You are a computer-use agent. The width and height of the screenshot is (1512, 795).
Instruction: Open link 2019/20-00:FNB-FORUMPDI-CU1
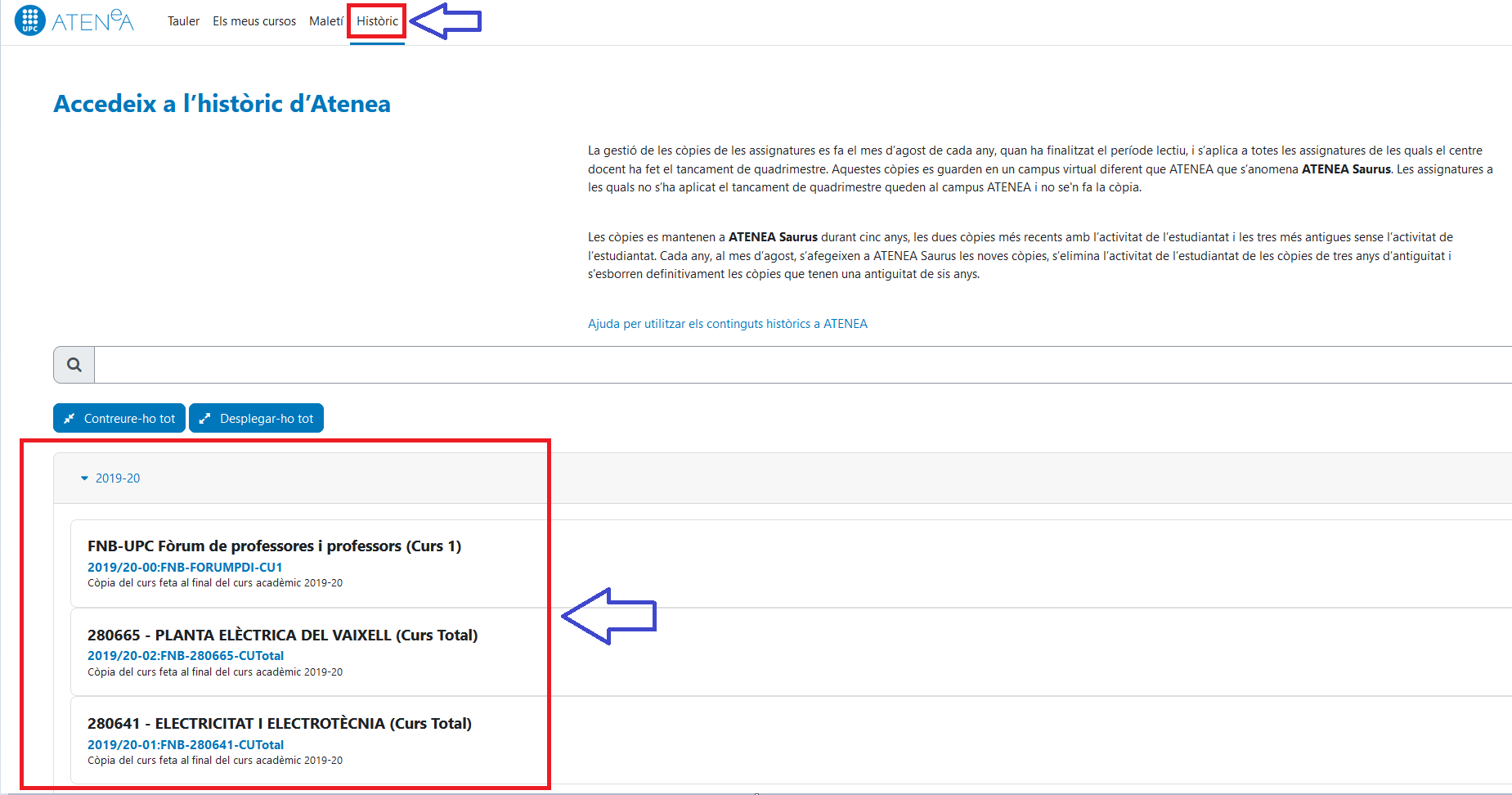pyautogui.click(x=185, y=567)
